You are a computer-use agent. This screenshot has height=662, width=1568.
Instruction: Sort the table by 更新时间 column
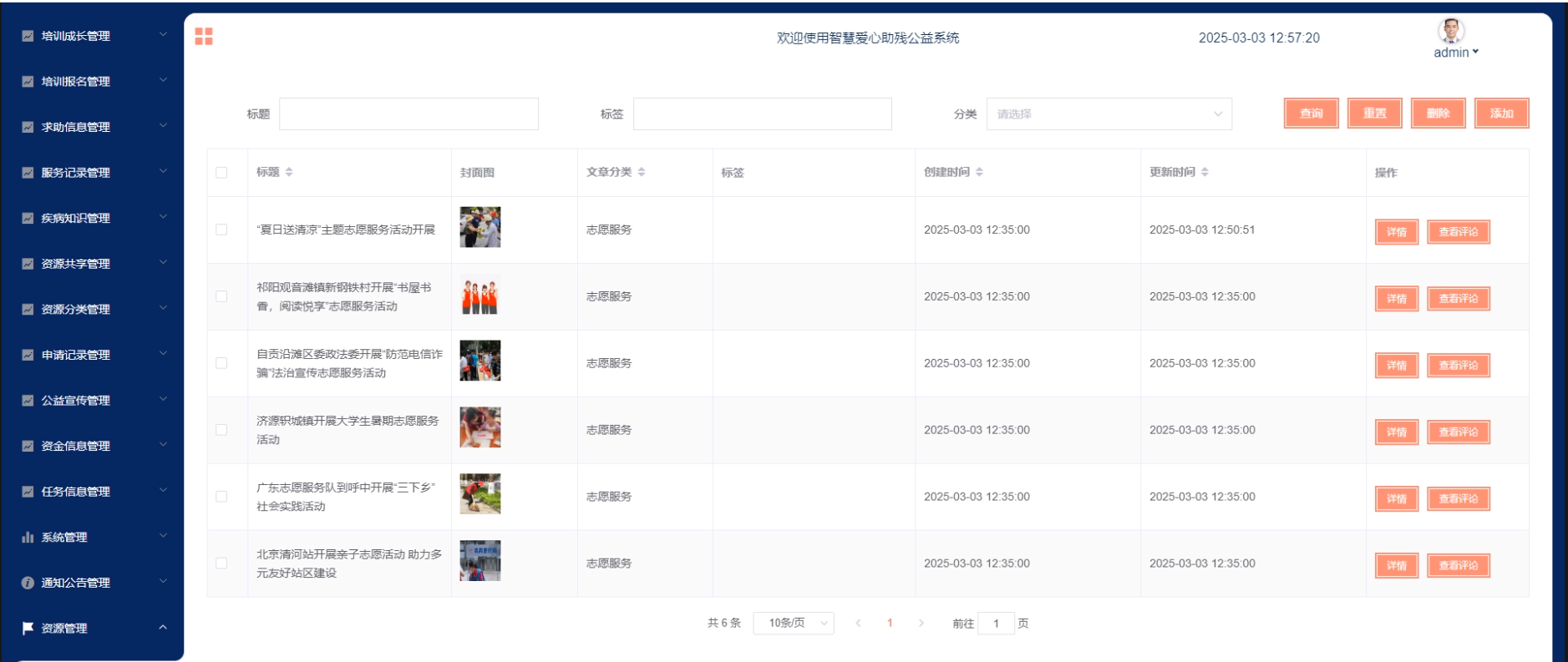point(1205,172)
